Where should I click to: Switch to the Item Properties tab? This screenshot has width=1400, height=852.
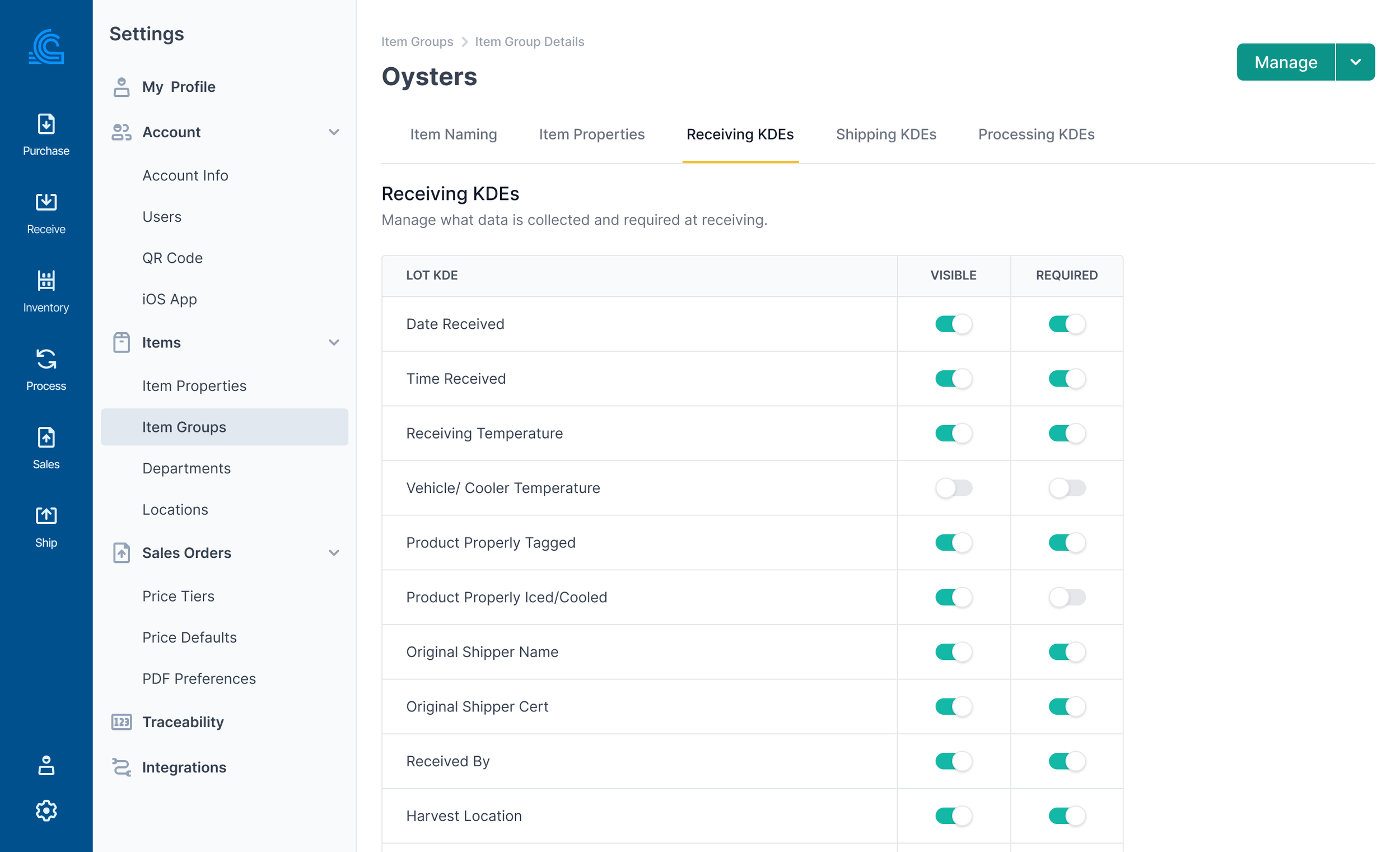click(x=591, y=134)
